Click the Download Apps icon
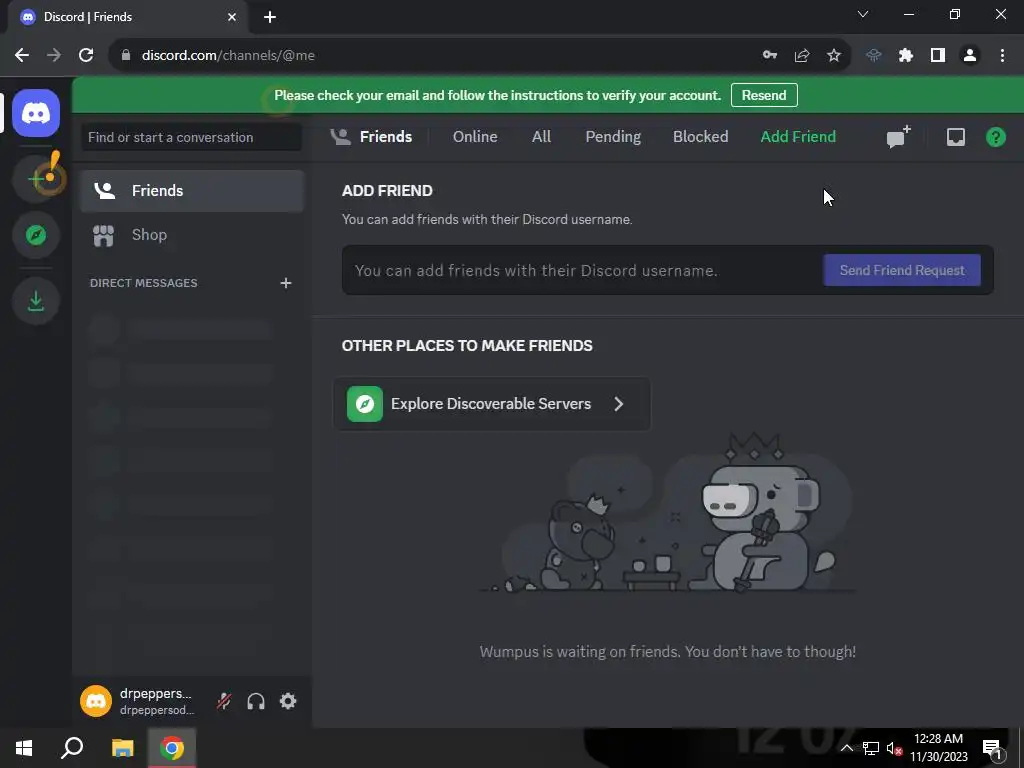1024x768 pixels. 36,300
